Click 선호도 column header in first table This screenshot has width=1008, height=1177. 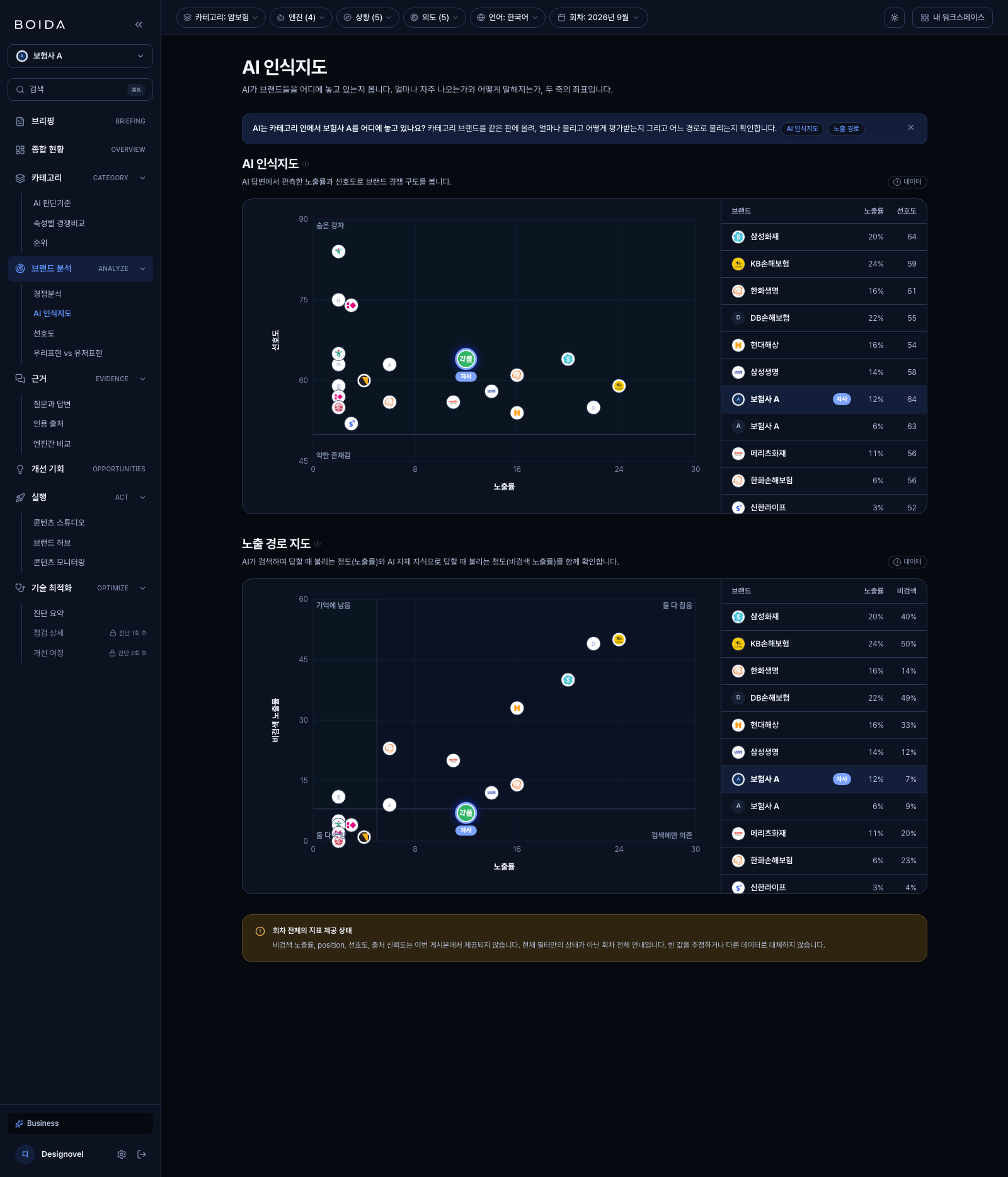pos(907,211)
